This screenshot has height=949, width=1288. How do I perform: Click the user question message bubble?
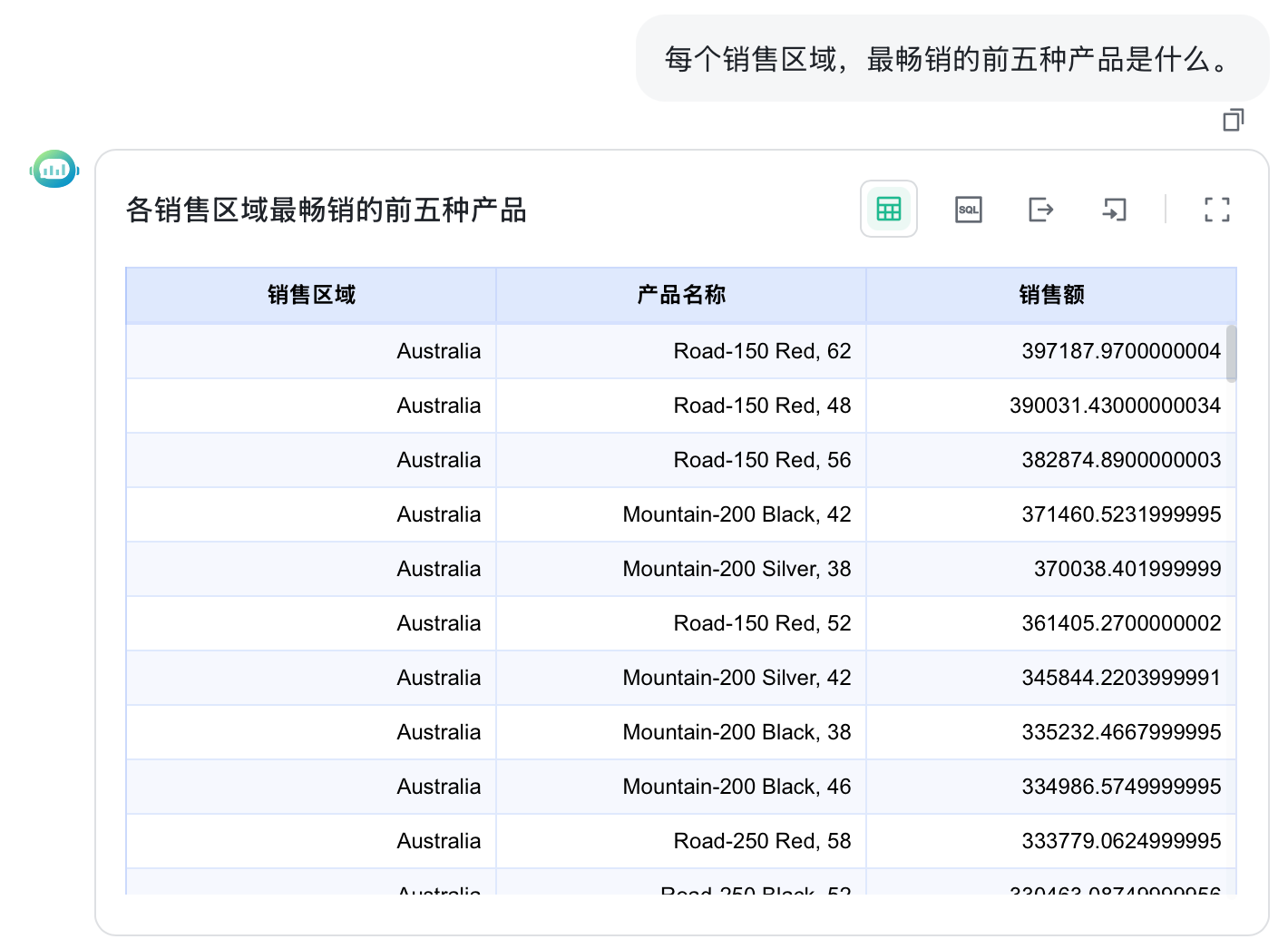[952, 59]
